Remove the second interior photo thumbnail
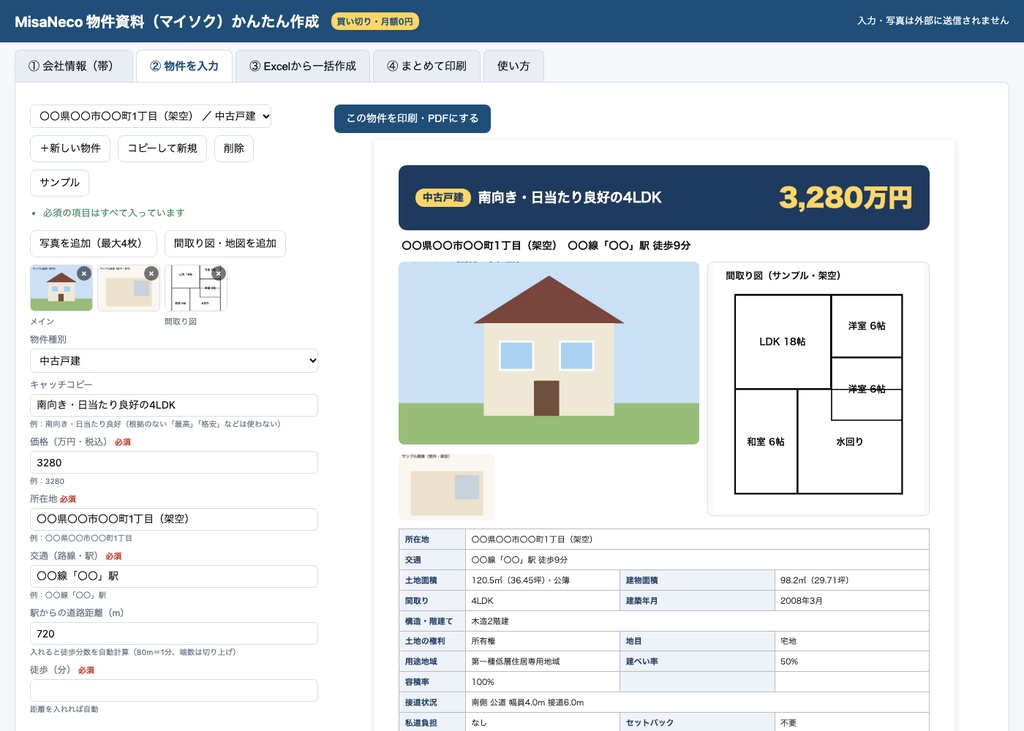This screenshot has height=731, width=1024. (x=152, y=274)
